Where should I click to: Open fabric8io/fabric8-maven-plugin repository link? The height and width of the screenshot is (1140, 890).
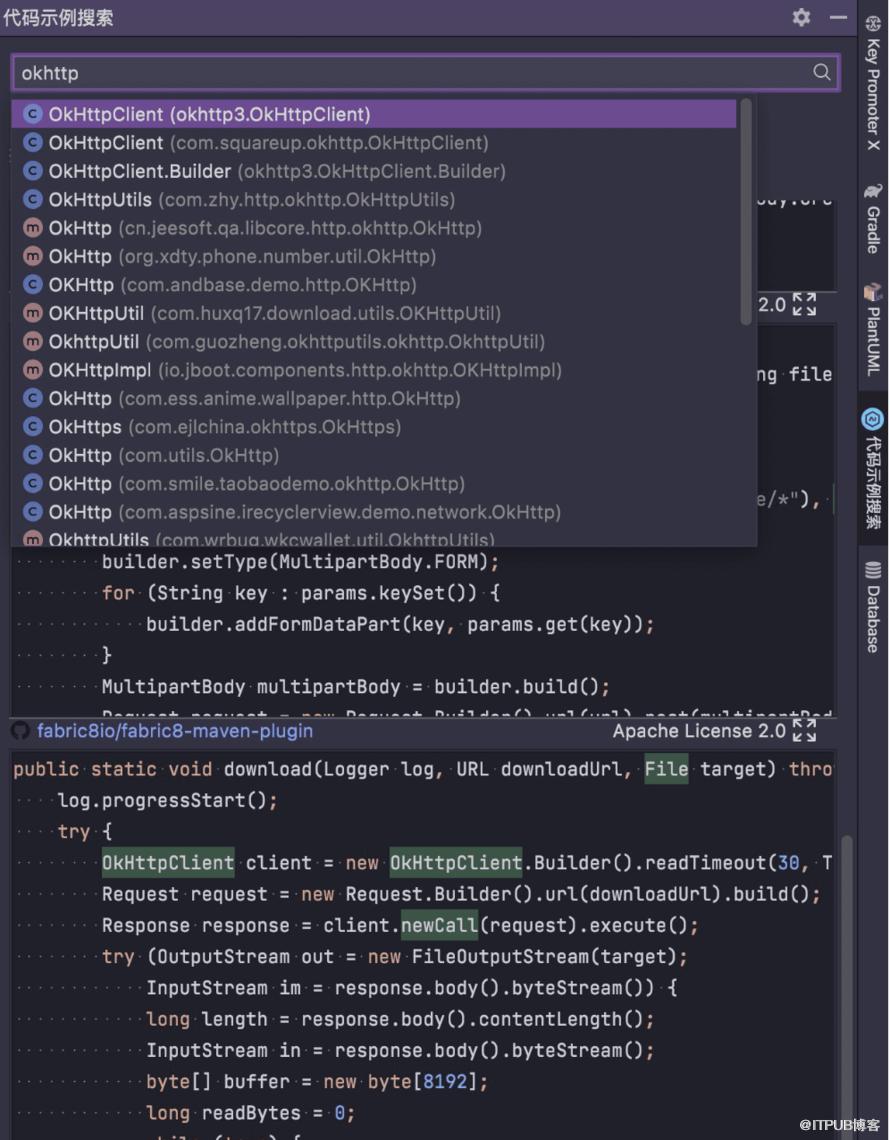175,731
